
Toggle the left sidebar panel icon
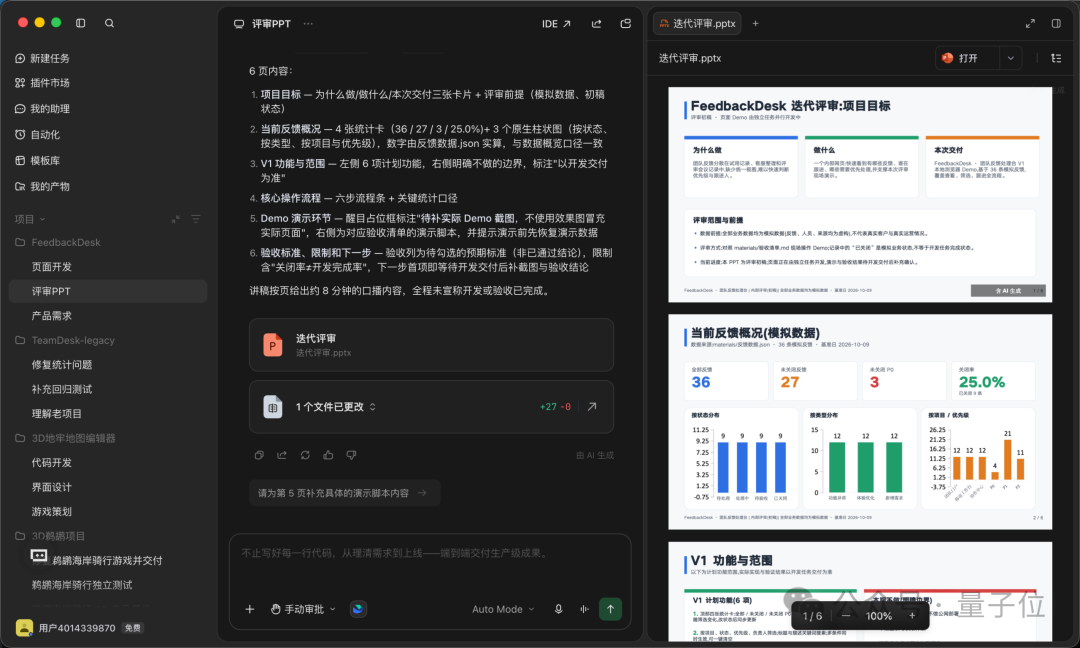[81, 23]
